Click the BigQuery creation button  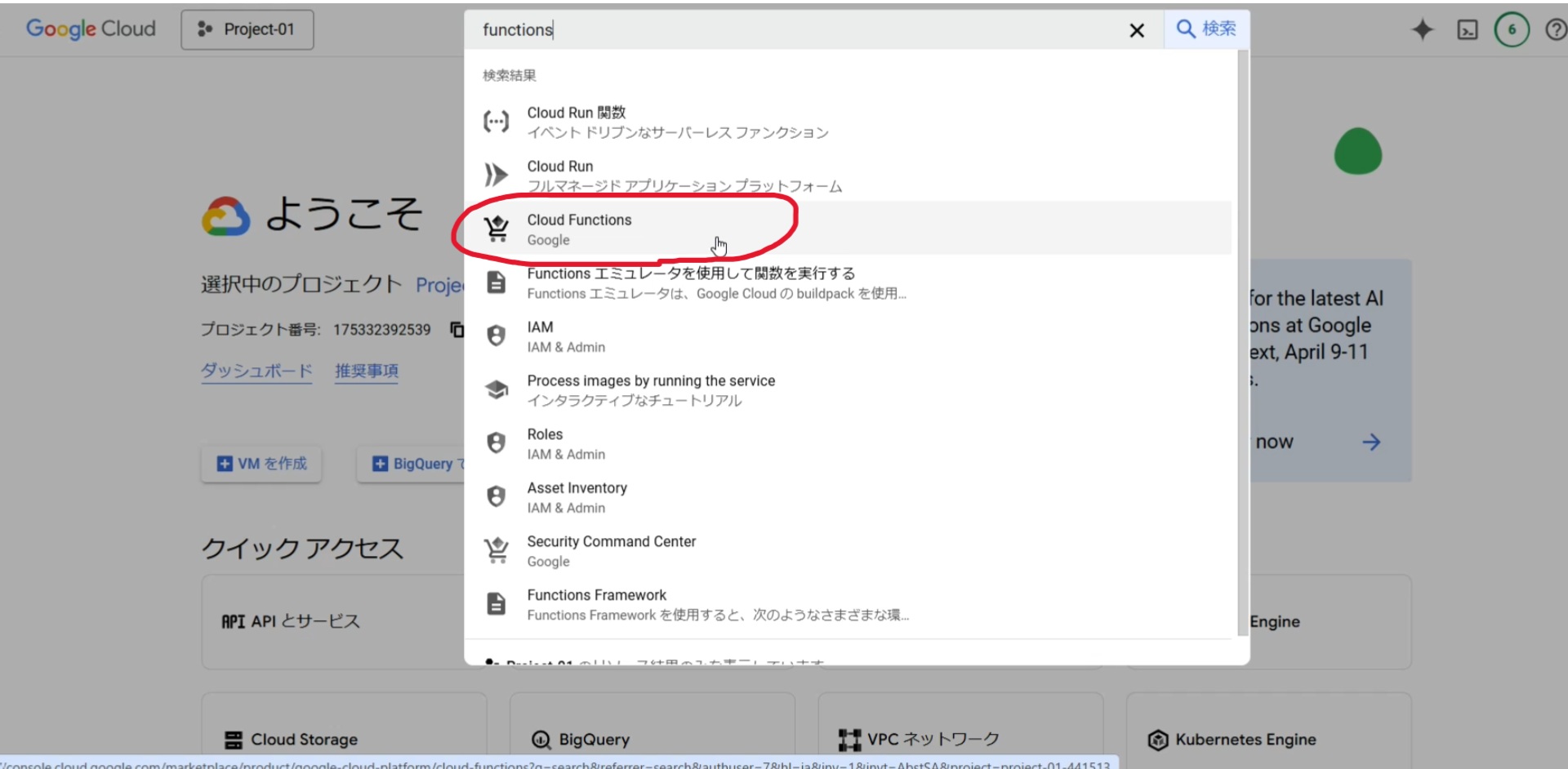[x=416, y=463]
